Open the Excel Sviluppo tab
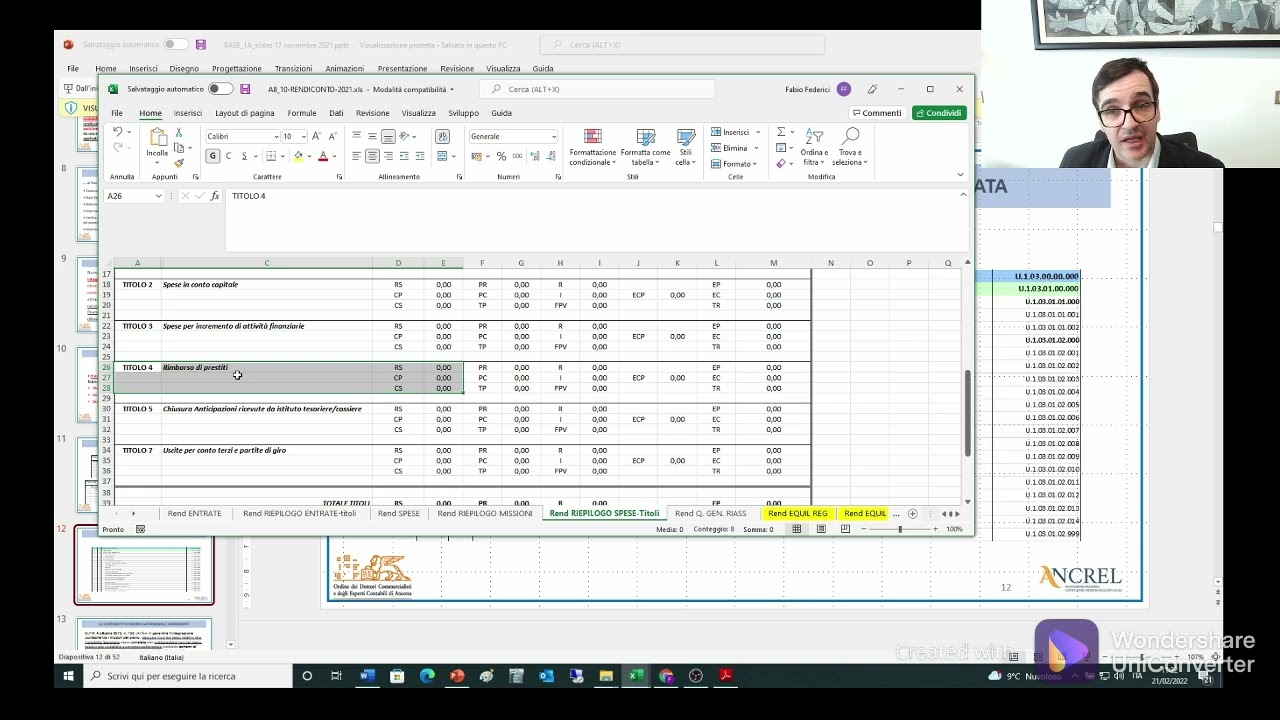Image resolution: width=1280 pixels, height=720 pixels. pyautogui.click(x=463, y=113)
